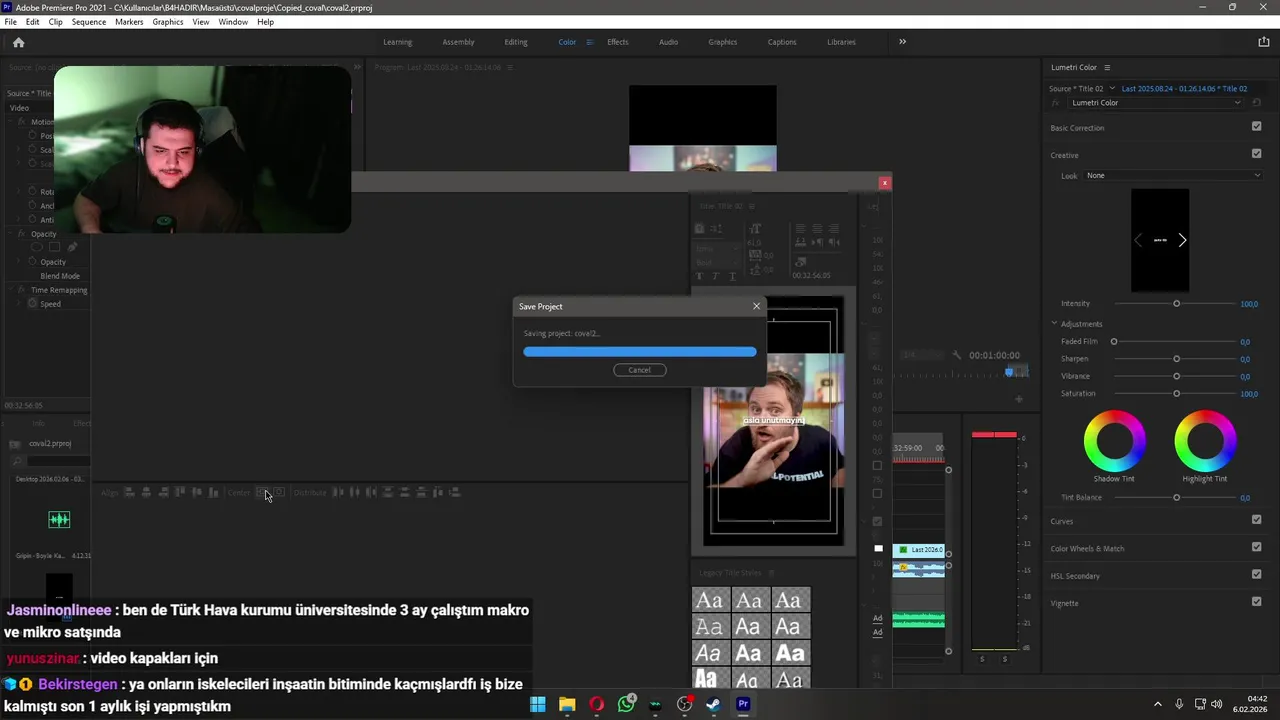
Task: Open the Opera browser taskbar icon
Action: [597, 704]
